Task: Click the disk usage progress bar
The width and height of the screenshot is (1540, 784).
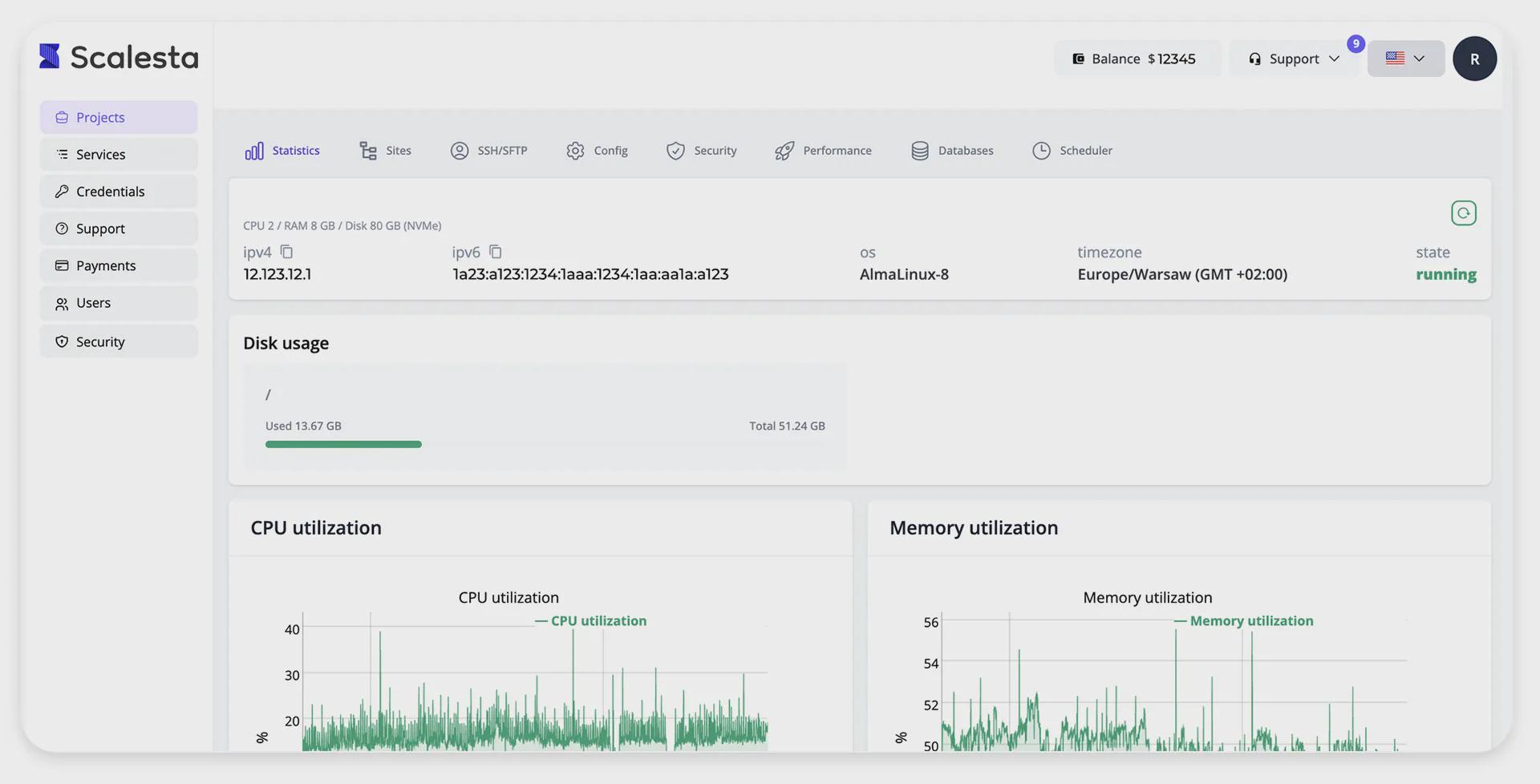Action: point(343,444)
